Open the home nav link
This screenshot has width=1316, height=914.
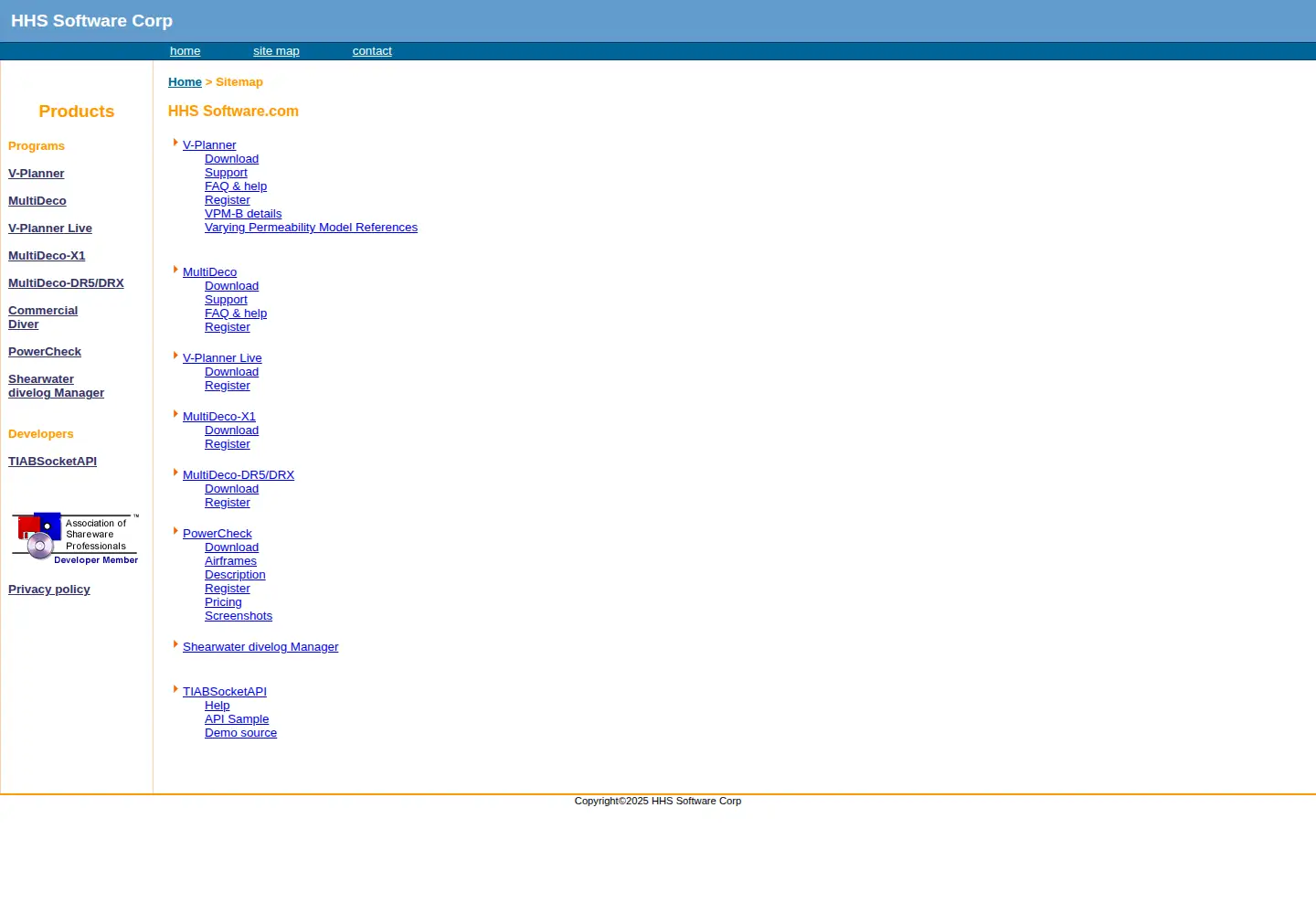coord(185,51)
